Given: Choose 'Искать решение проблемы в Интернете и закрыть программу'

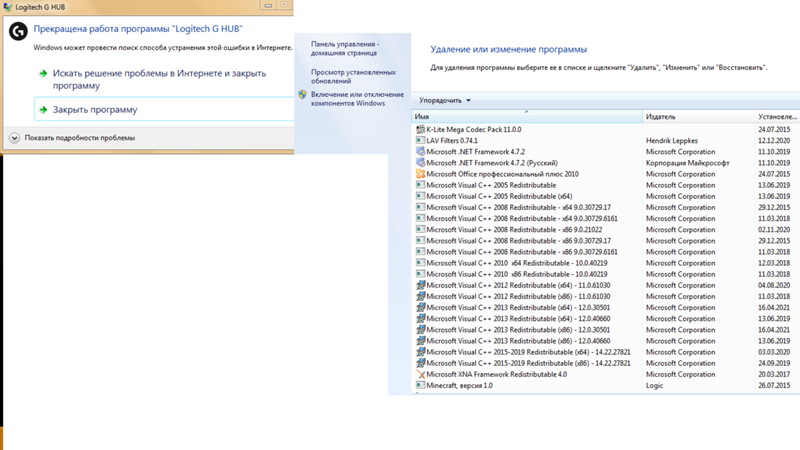Looking at the screenshot, I should [x=160, y=80].
